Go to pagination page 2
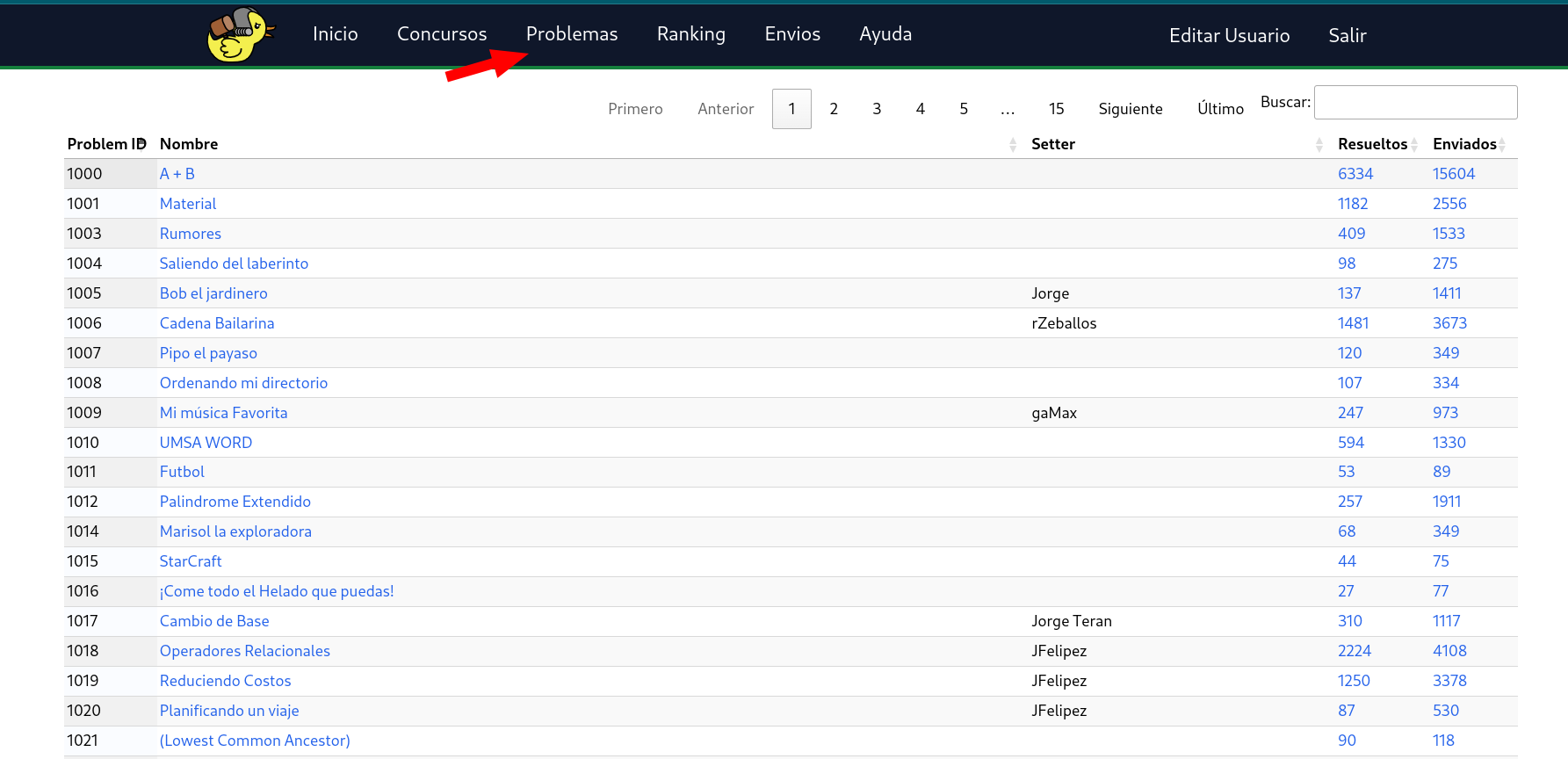The height and width of the screenshot is (759, 1568). pos(834,109)
